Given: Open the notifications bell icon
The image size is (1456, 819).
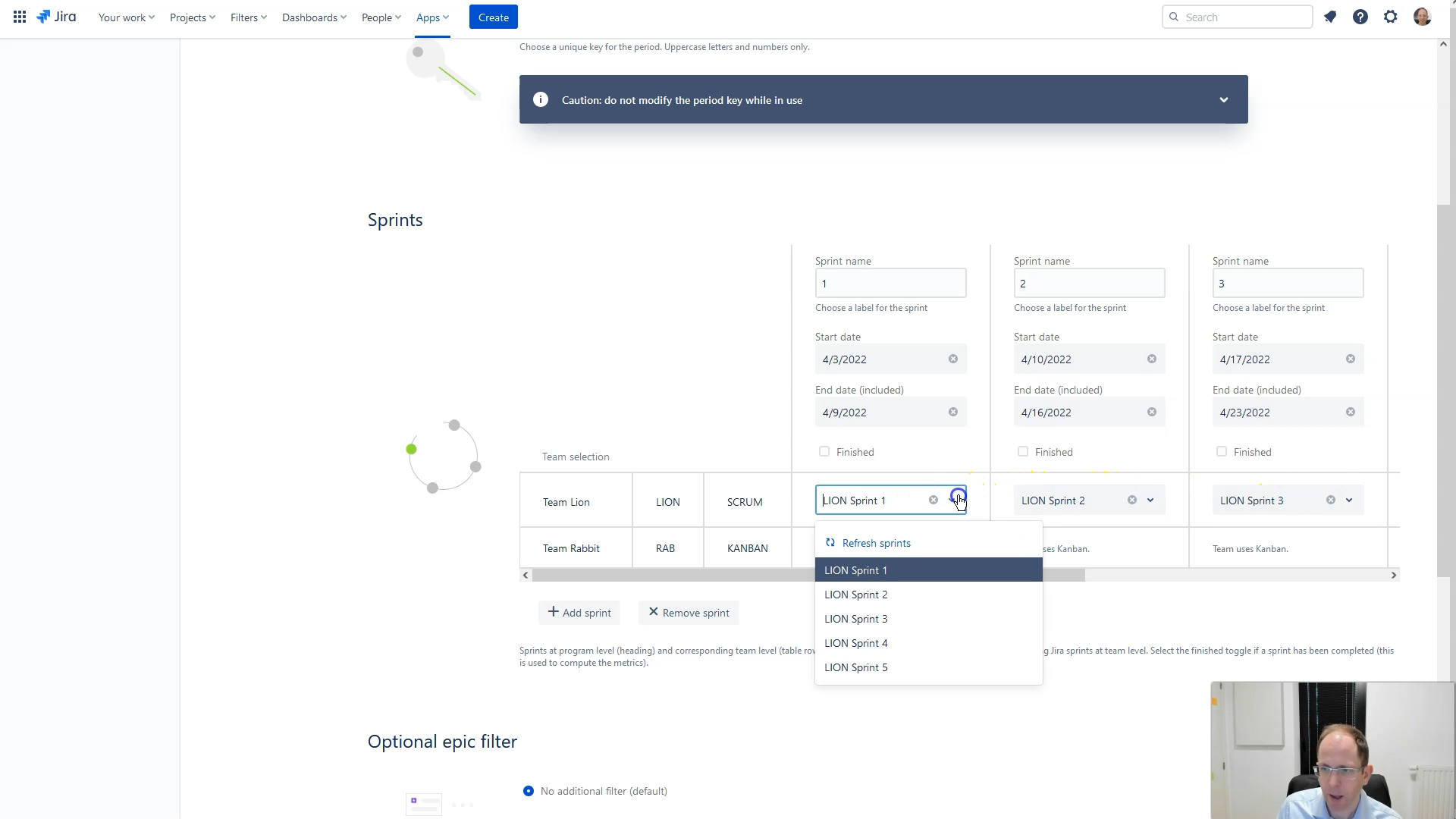Looking at the screenshot, I should (x=1330, y=17).
